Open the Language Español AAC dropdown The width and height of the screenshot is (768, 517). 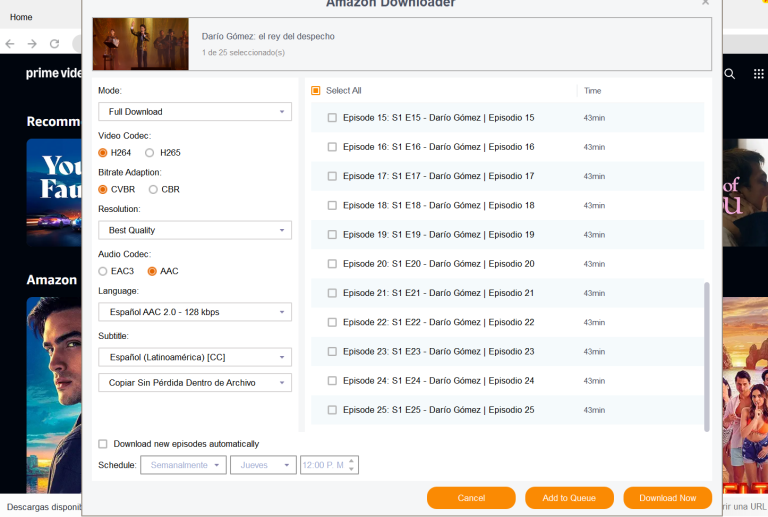[x=195, y=312]
